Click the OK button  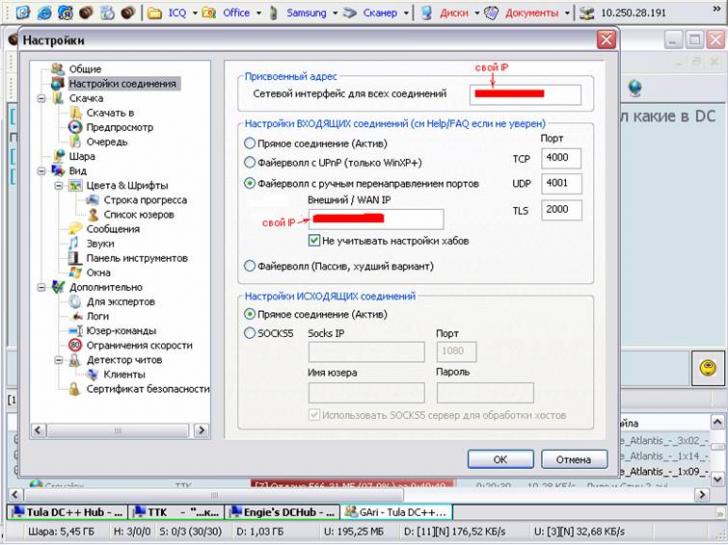click(500, 459)
